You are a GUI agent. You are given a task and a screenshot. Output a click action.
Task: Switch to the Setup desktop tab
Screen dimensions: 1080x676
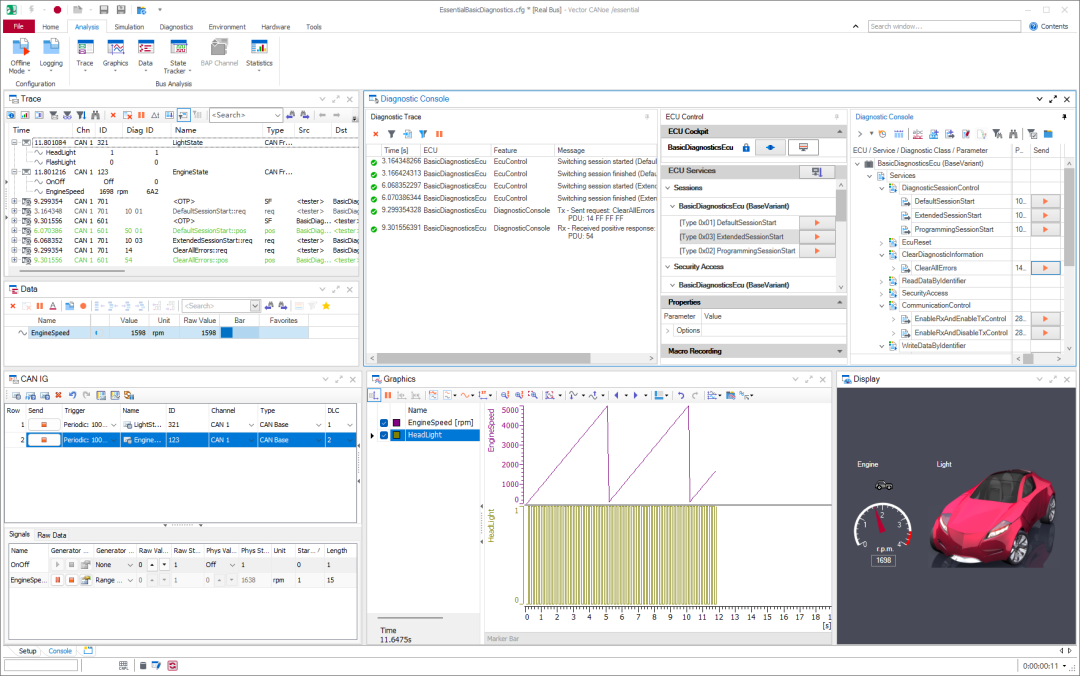point(27,651)
